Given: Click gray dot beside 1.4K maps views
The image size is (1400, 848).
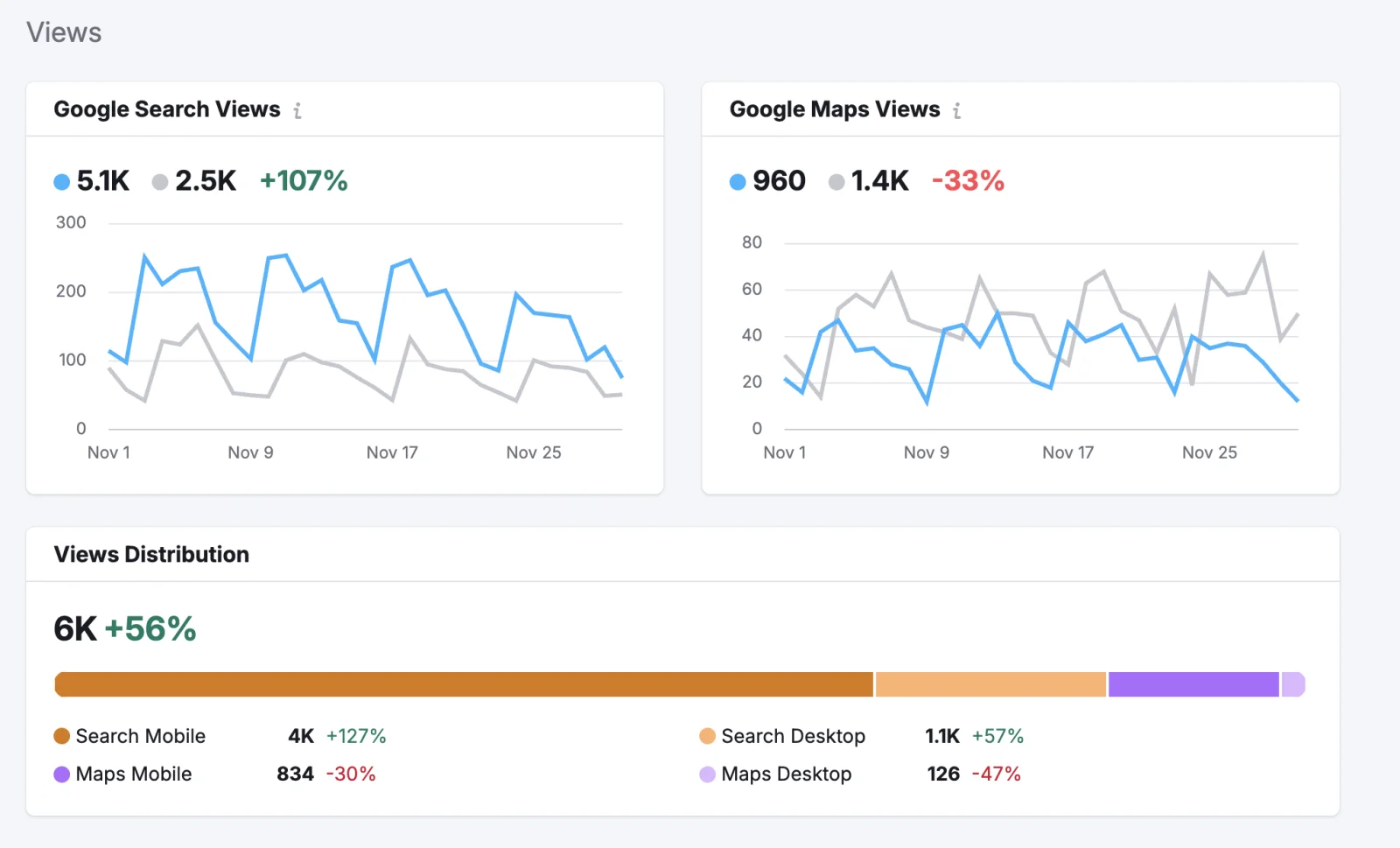Looking at the screenshot, I should (836, 182).
